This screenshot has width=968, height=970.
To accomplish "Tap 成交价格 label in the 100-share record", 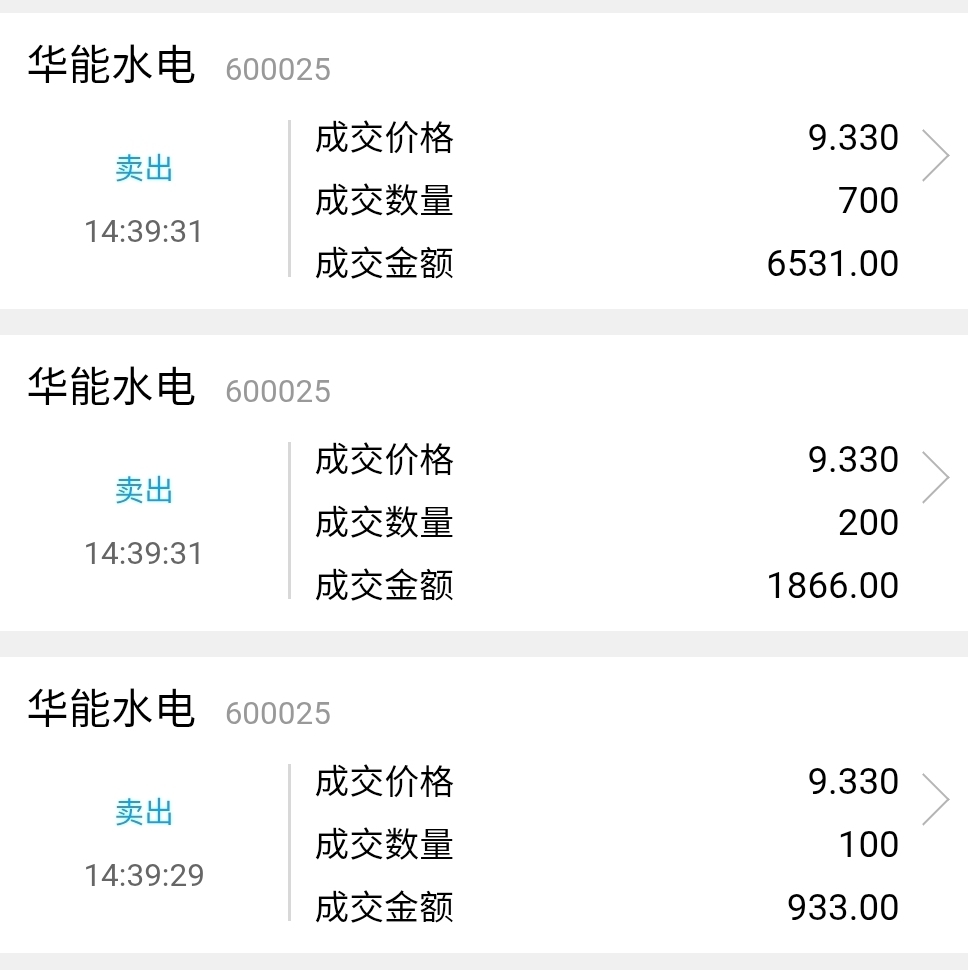I will coord(384,781).
